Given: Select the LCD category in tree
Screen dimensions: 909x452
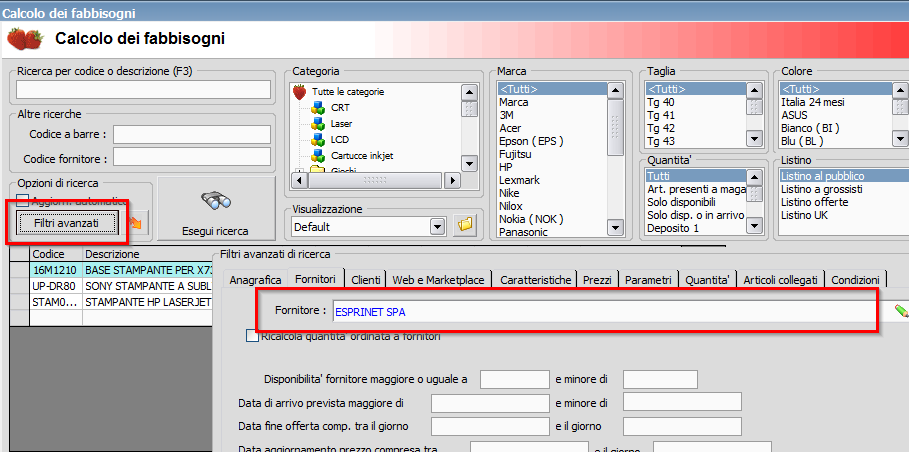Looking at the screenshot, I should (340, 140).
